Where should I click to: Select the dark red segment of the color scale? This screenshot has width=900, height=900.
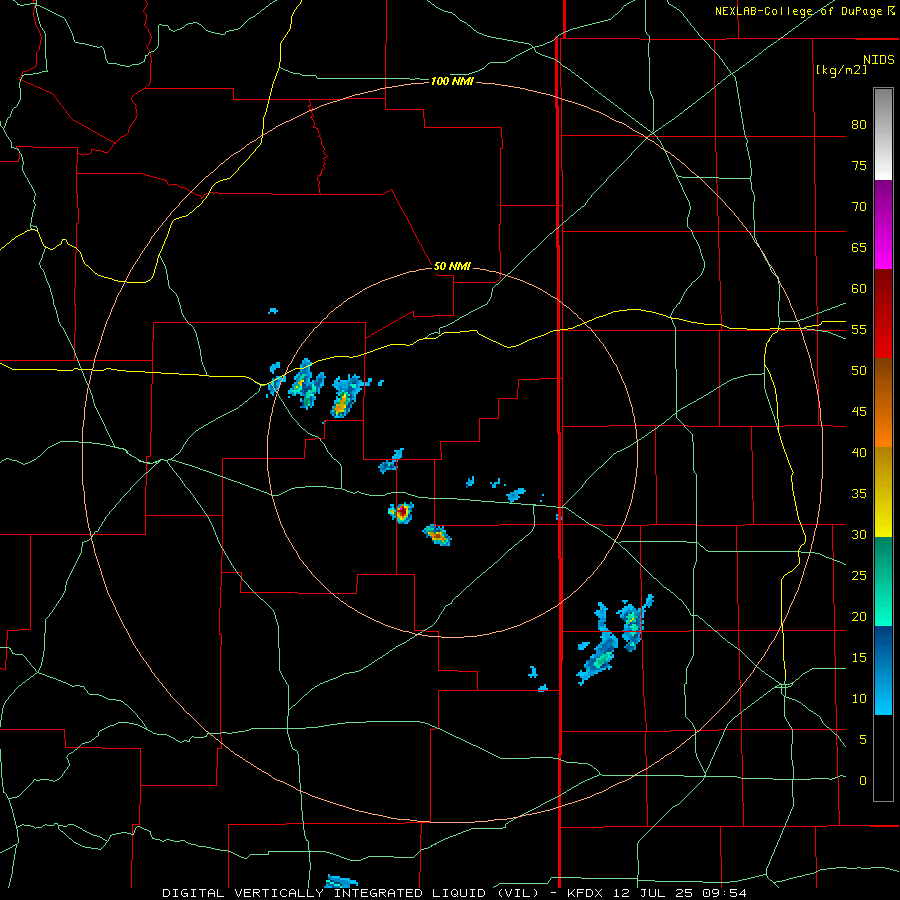click(883, 314)
